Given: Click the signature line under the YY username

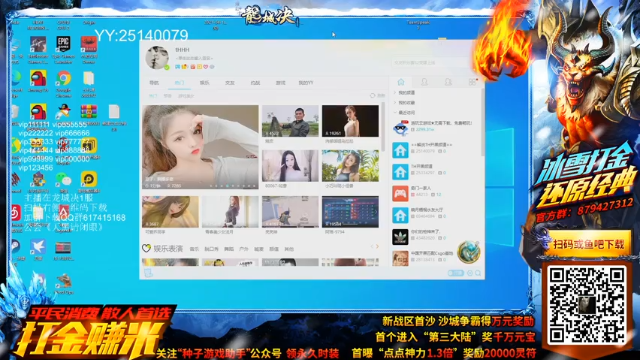Looking at the screenshot, I should [194, 58].
